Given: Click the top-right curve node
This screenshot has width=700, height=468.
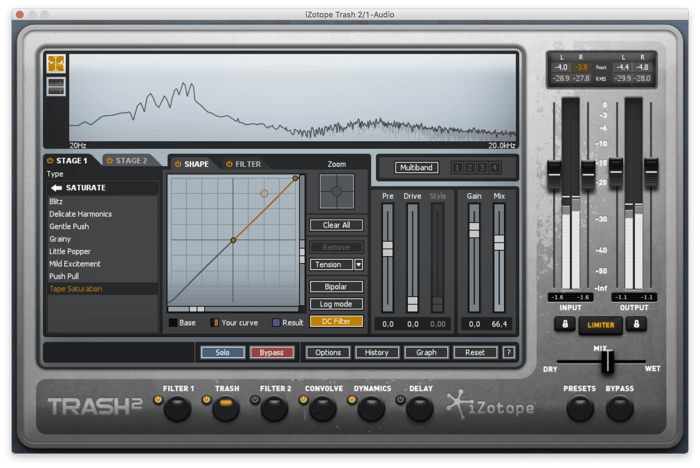Looking at the screenshot, I should click(295, 179).
